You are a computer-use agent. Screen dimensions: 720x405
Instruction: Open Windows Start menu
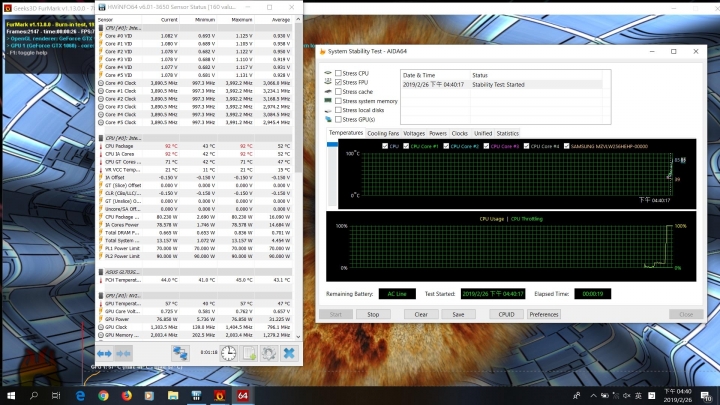11,395
